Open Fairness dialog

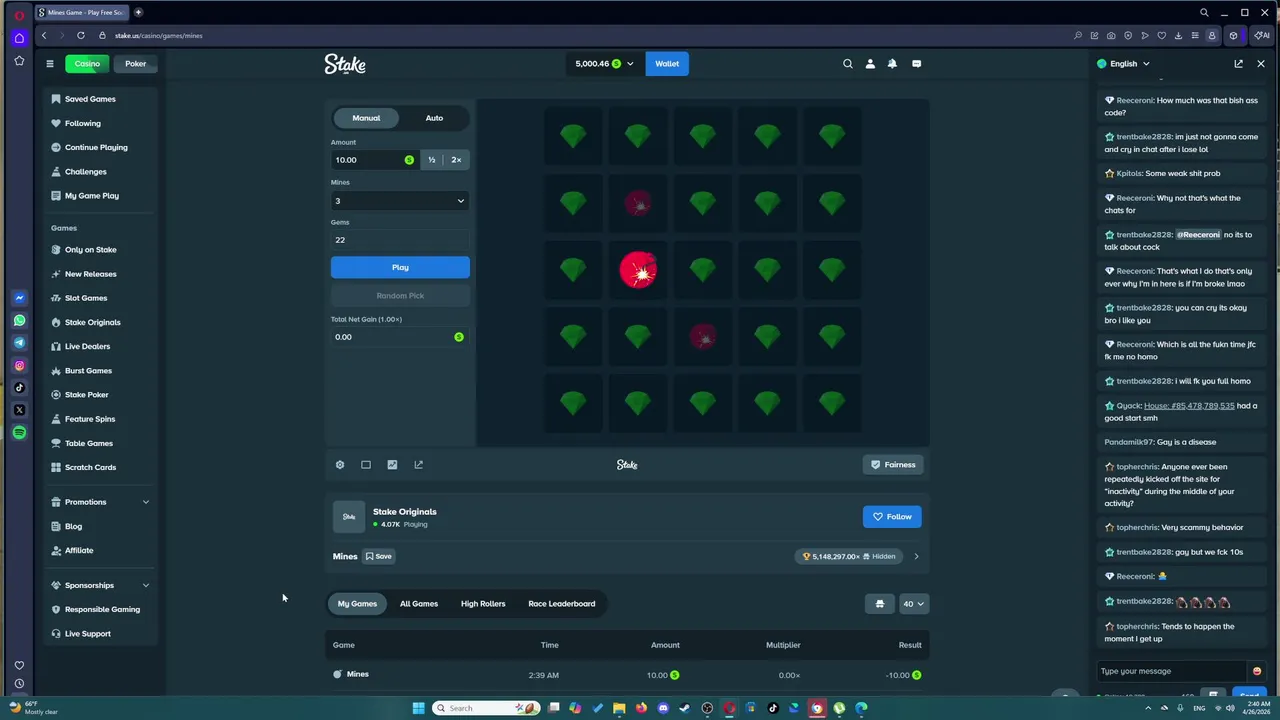[893, 465]
